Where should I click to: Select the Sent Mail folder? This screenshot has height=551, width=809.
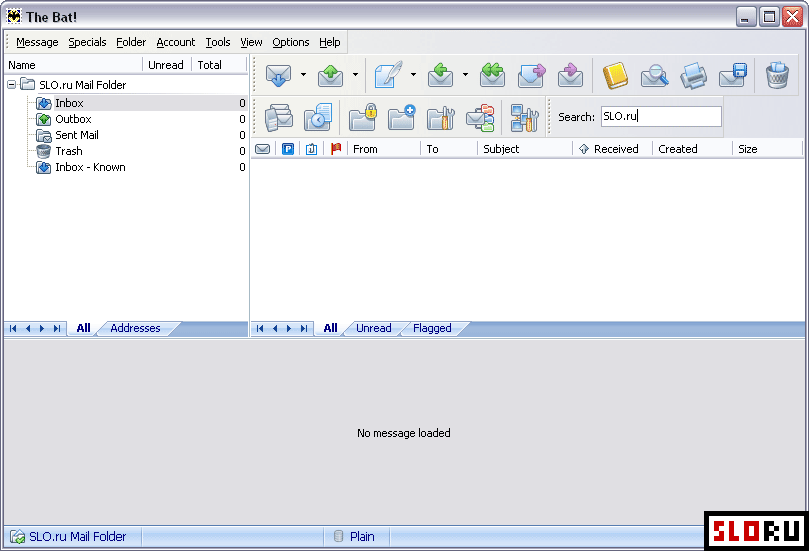(77, 135)
